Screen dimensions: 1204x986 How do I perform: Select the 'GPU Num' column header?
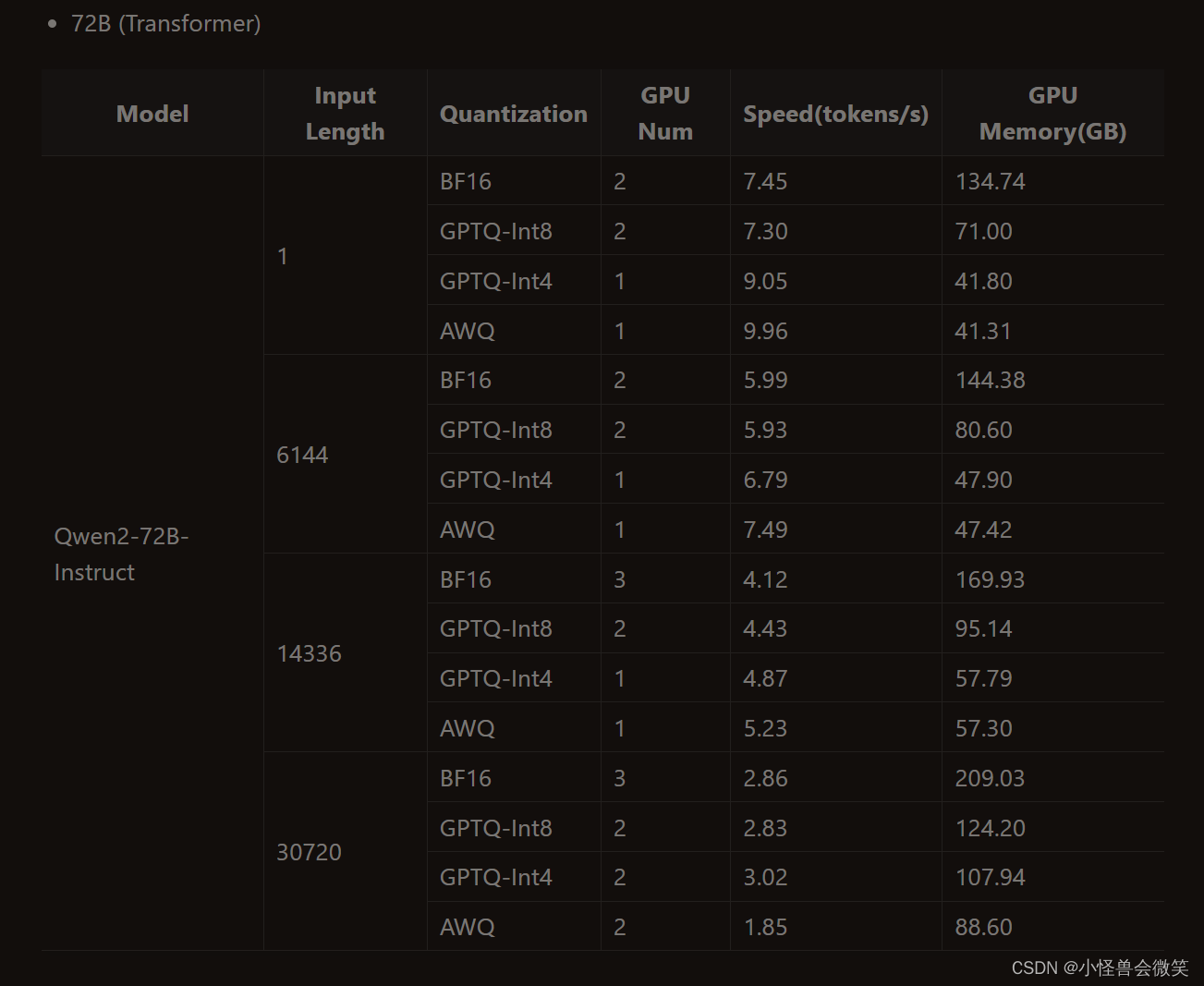(665, 114)
